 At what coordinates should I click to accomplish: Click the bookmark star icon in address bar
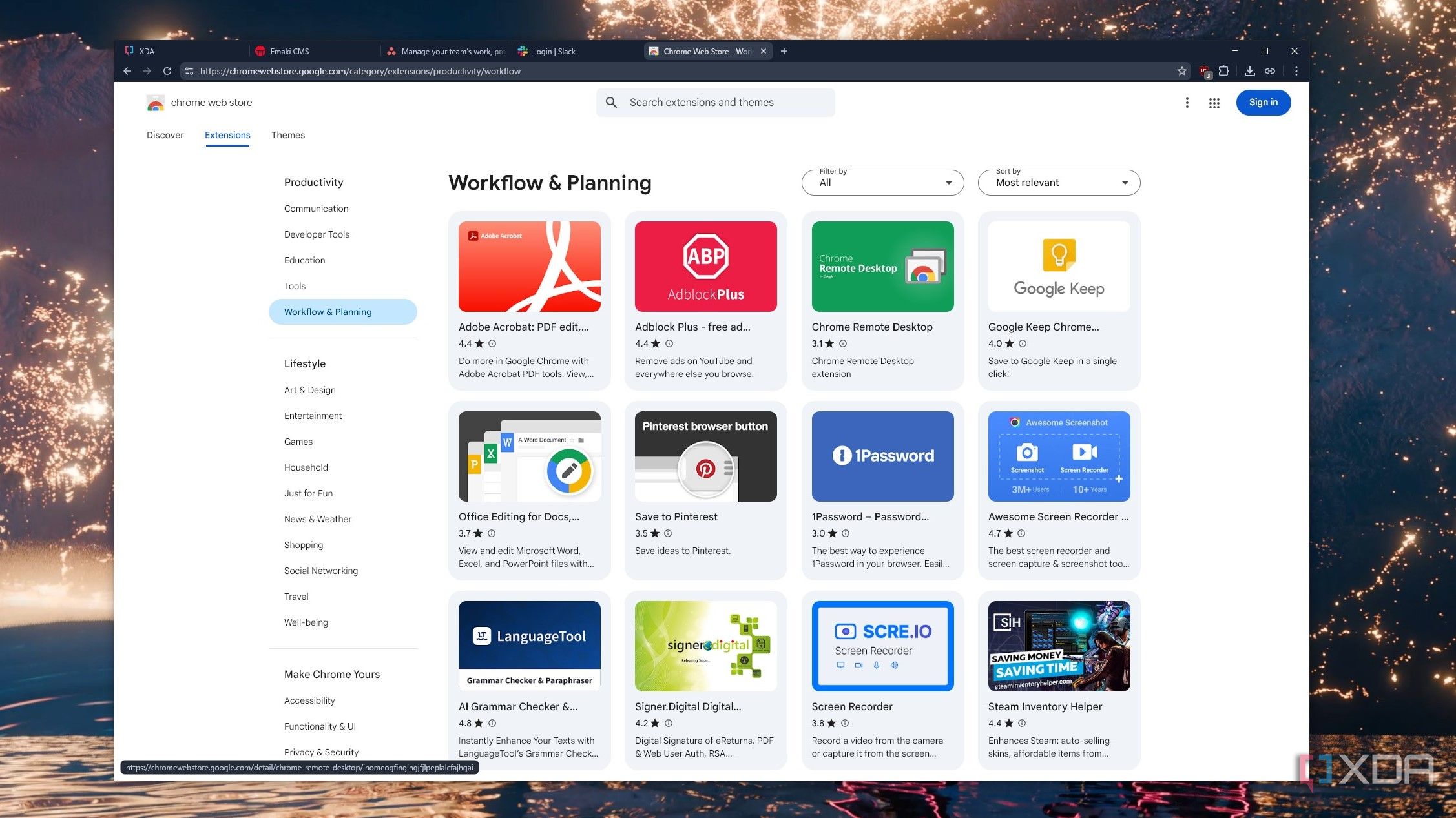(x=1181, y=71)
